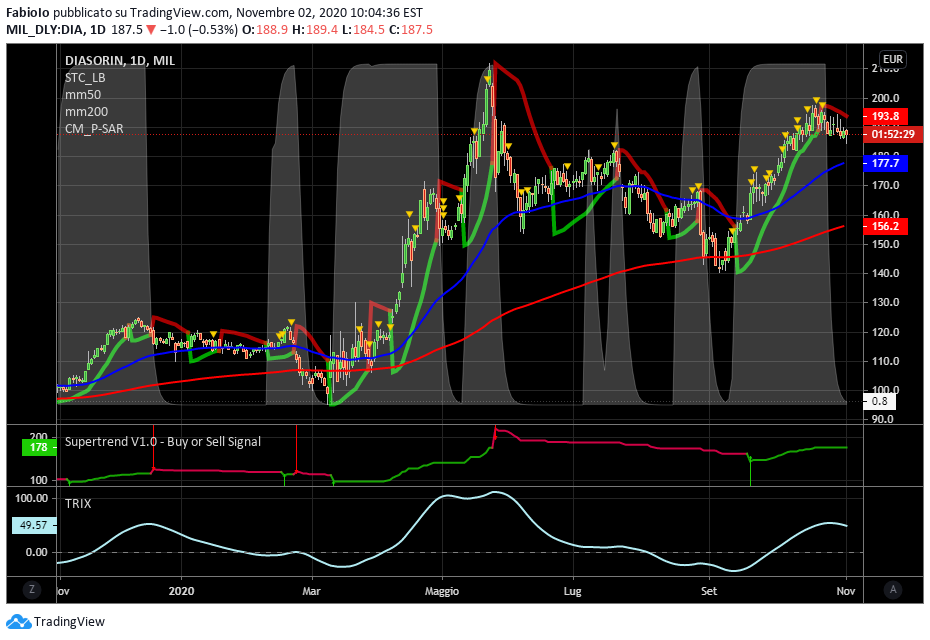Click the Nov date at time axis end
This screenshot has width=930, height=640.
[846, 591]
